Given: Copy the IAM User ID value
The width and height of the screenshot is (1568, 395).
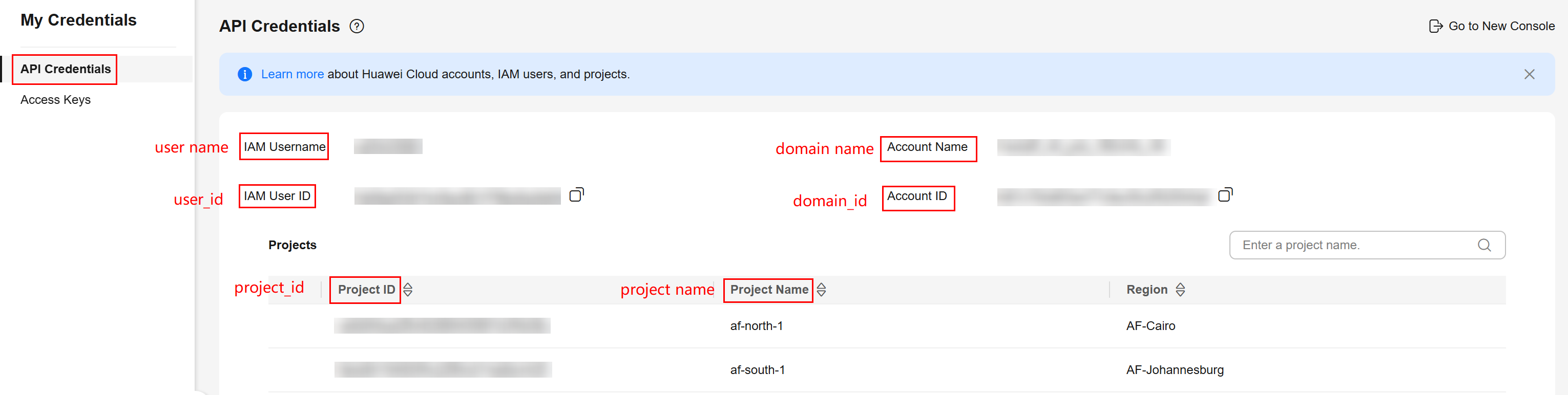Looking at the screenshot, I should (x=576, y=195).
